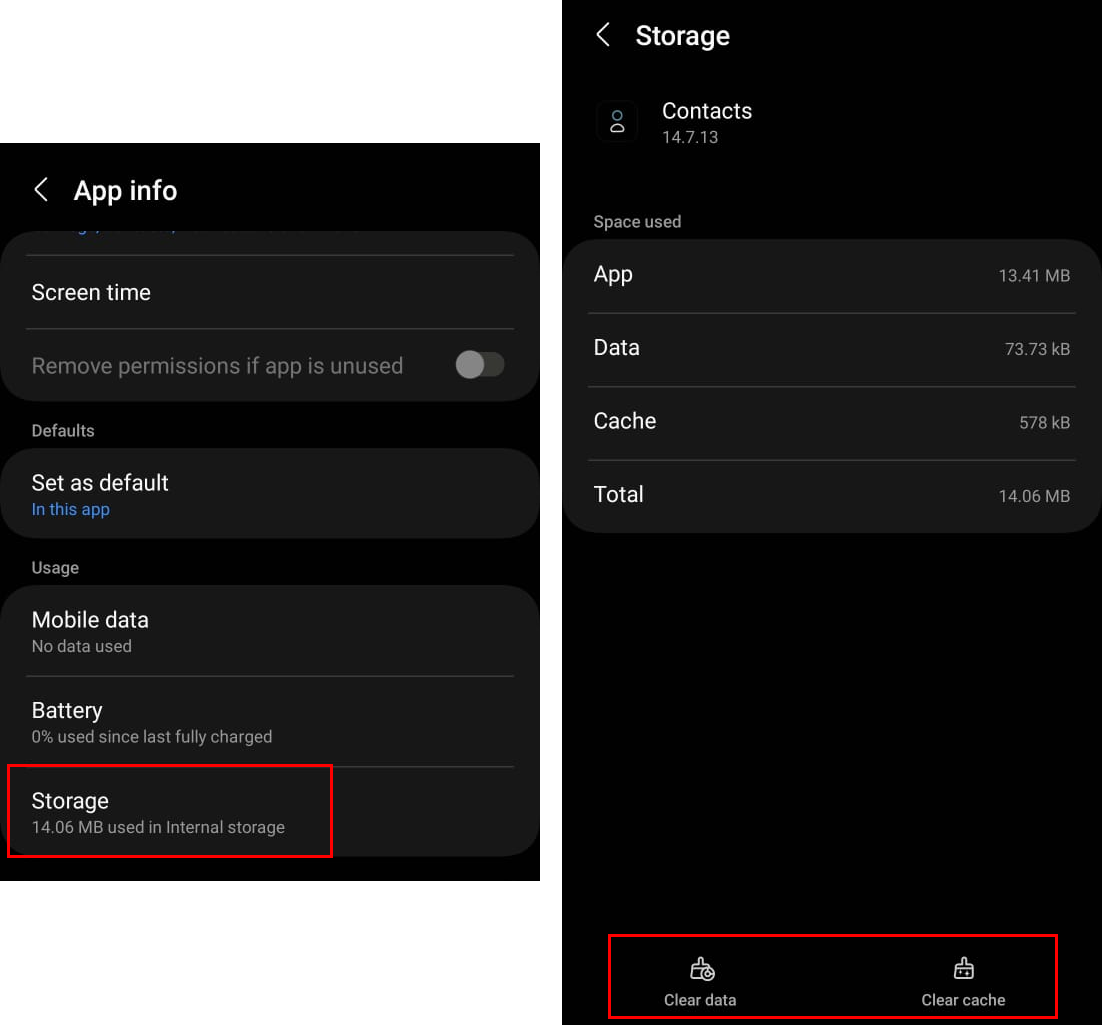The image size is (1104, 1025).
Task: Tap the Storage page title
Action: coord(682,36)
